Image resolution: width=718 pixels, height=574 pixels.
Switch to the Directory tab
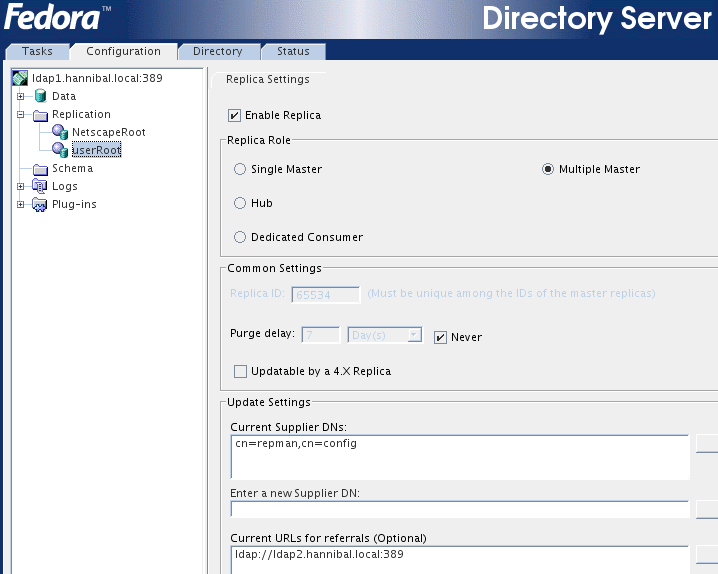218,51
